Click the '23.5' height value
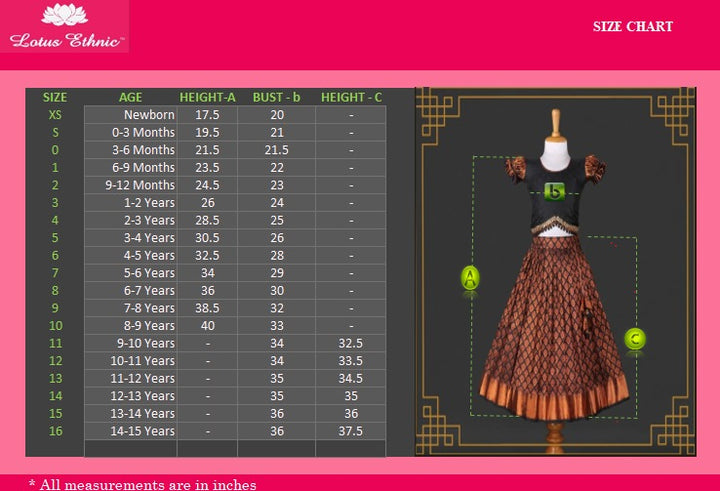 click(207, 168)
